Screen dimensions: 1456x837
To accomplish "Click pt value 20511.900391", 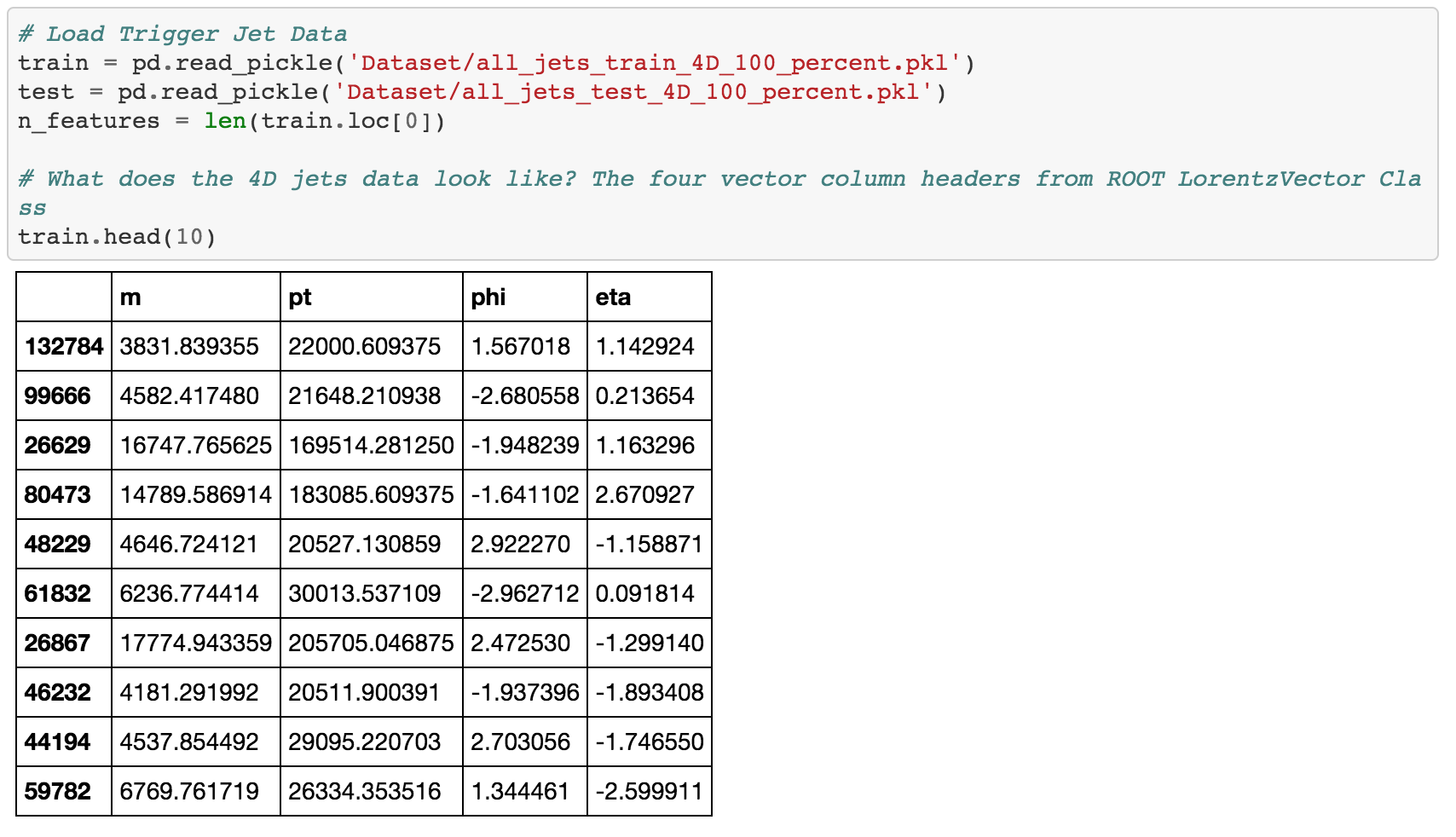I will 365,692.
